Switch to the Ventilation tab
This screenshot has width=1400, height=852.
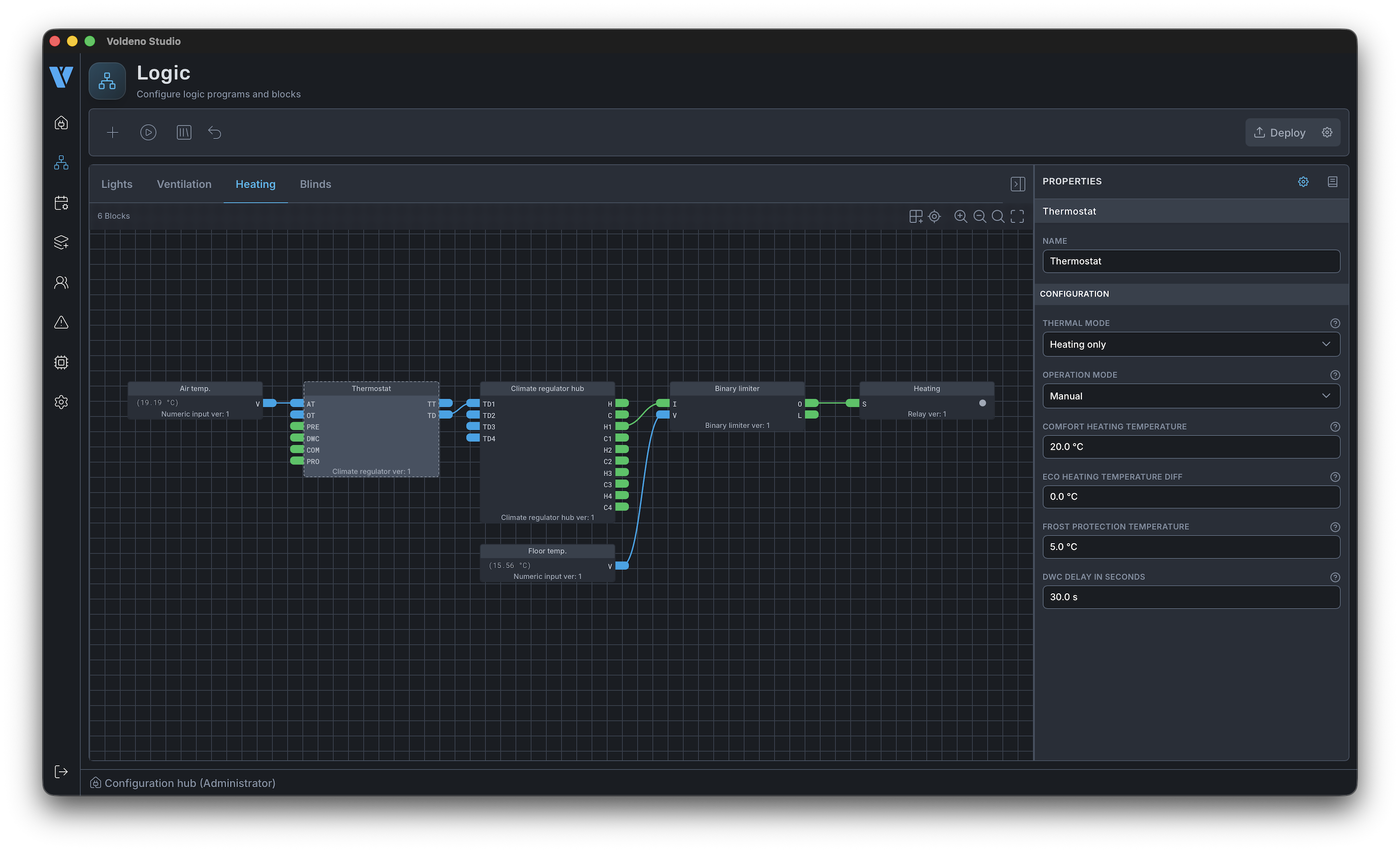[x=184, y=184]
